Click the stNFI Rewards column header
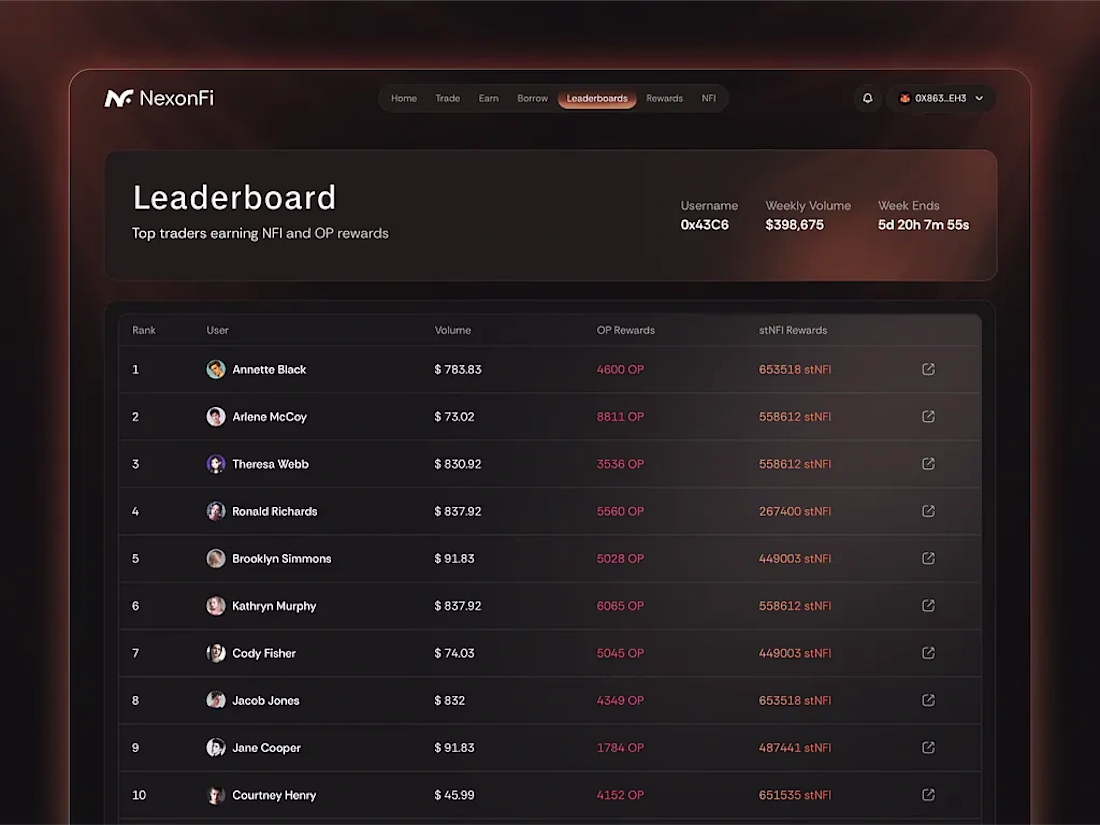Image resolution: width=1100 pixels, height=825 pixels. click(793, 330)
